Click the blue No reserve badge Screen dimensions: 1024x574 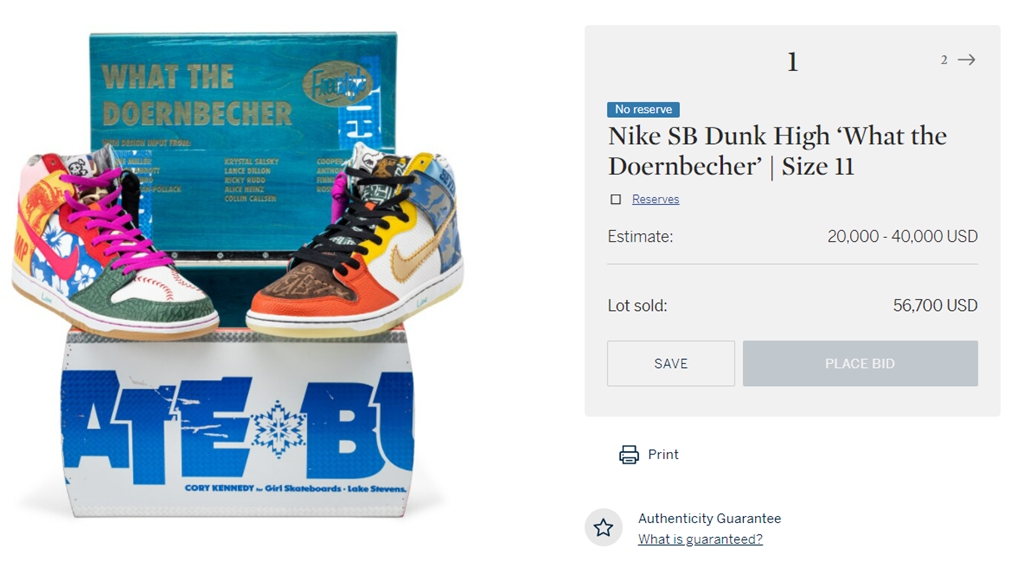tap(643, 110)
